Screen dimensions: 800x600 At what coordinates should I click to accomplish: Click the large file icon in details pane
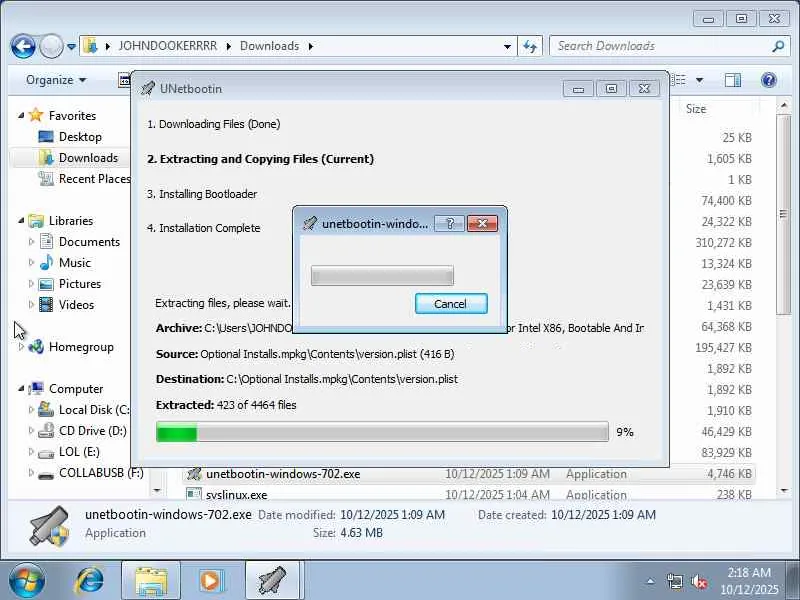(49, 526)
